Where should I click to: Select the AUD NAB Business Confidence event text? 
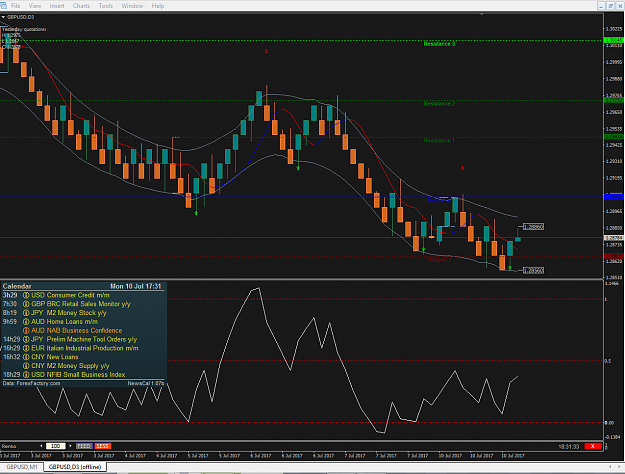coord(77,330)
